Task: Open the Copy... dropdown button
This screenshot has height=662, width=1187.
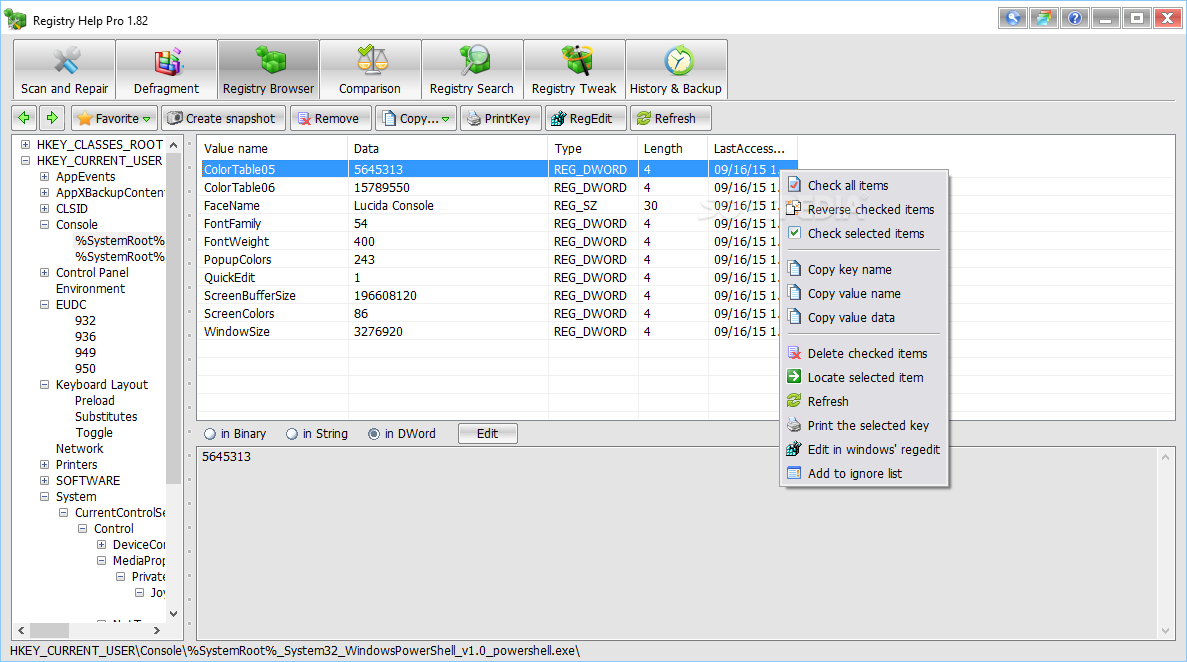Action: 416,118
